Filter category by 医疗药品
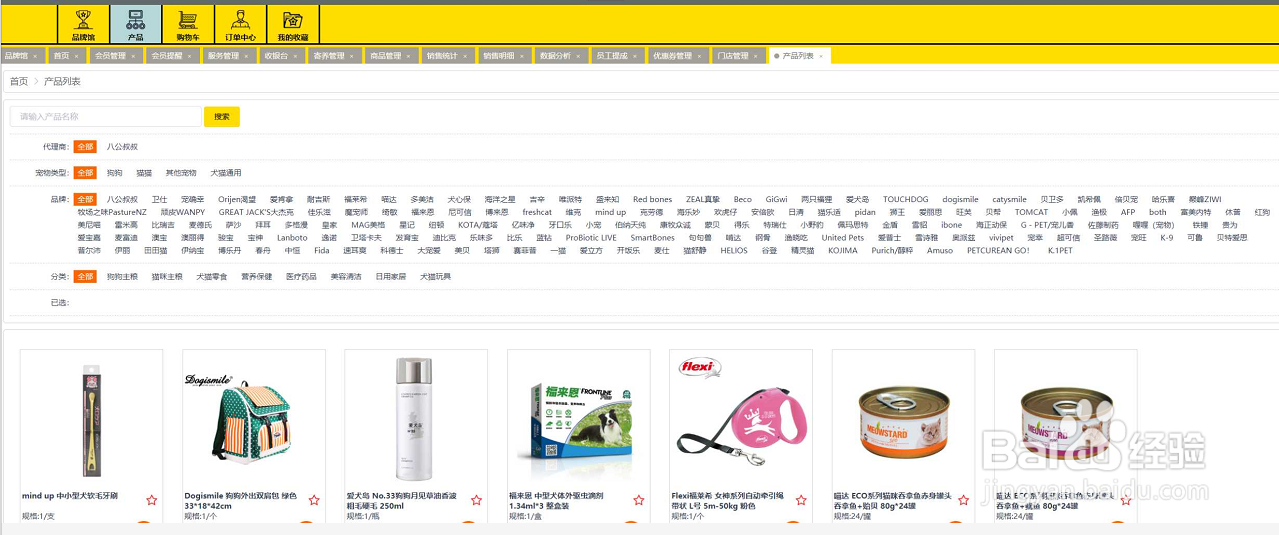 [x=302, y=276]
